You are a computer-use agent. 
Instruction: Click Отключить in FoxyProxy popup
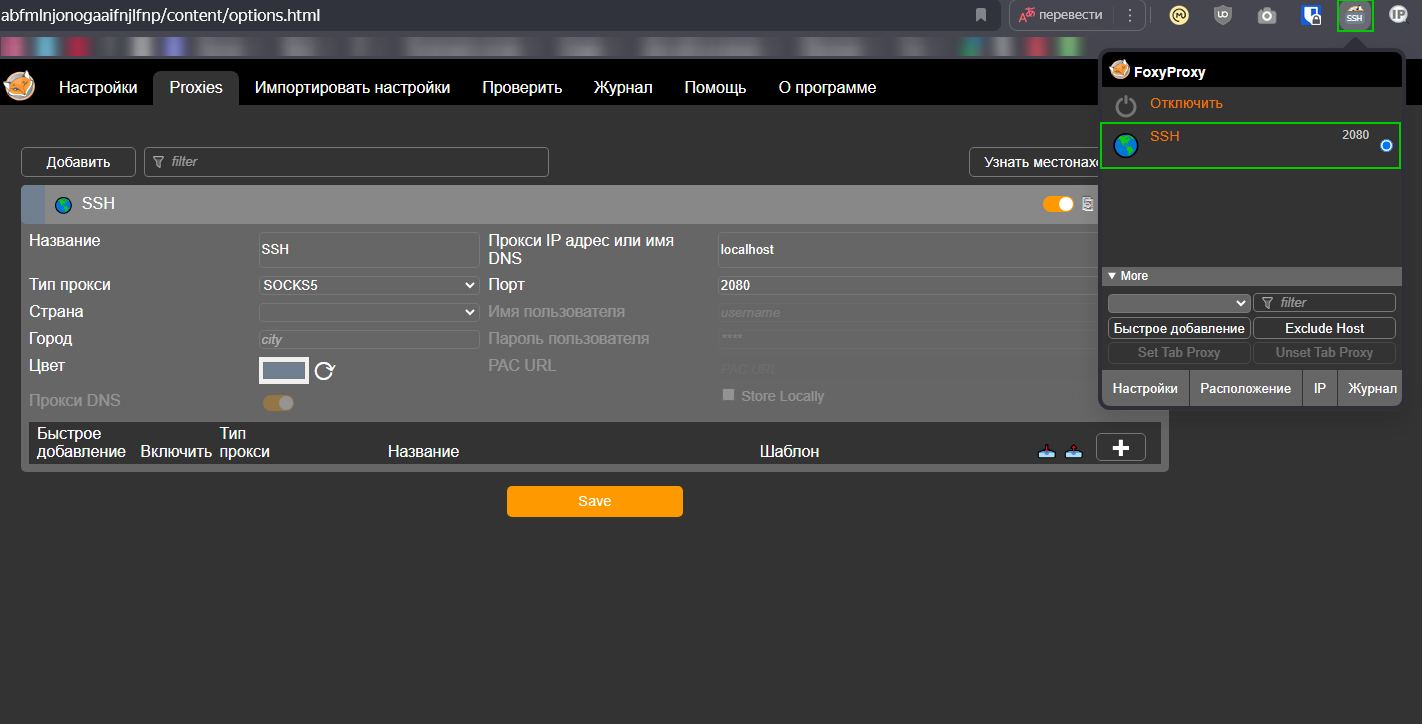[1186, 103]
